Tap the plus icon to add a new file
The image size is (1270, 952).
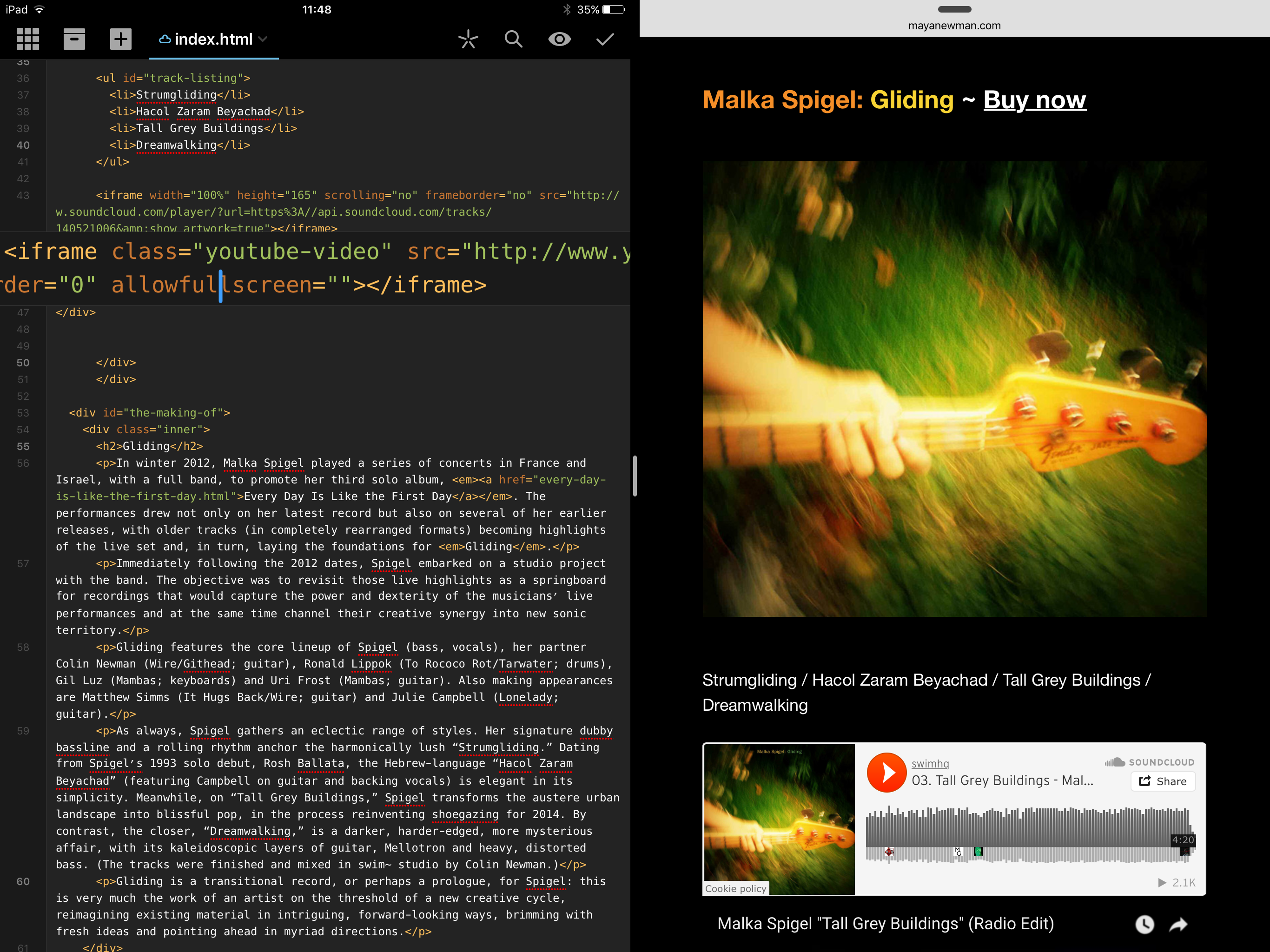pyautogui.click(x=120, y=39)
